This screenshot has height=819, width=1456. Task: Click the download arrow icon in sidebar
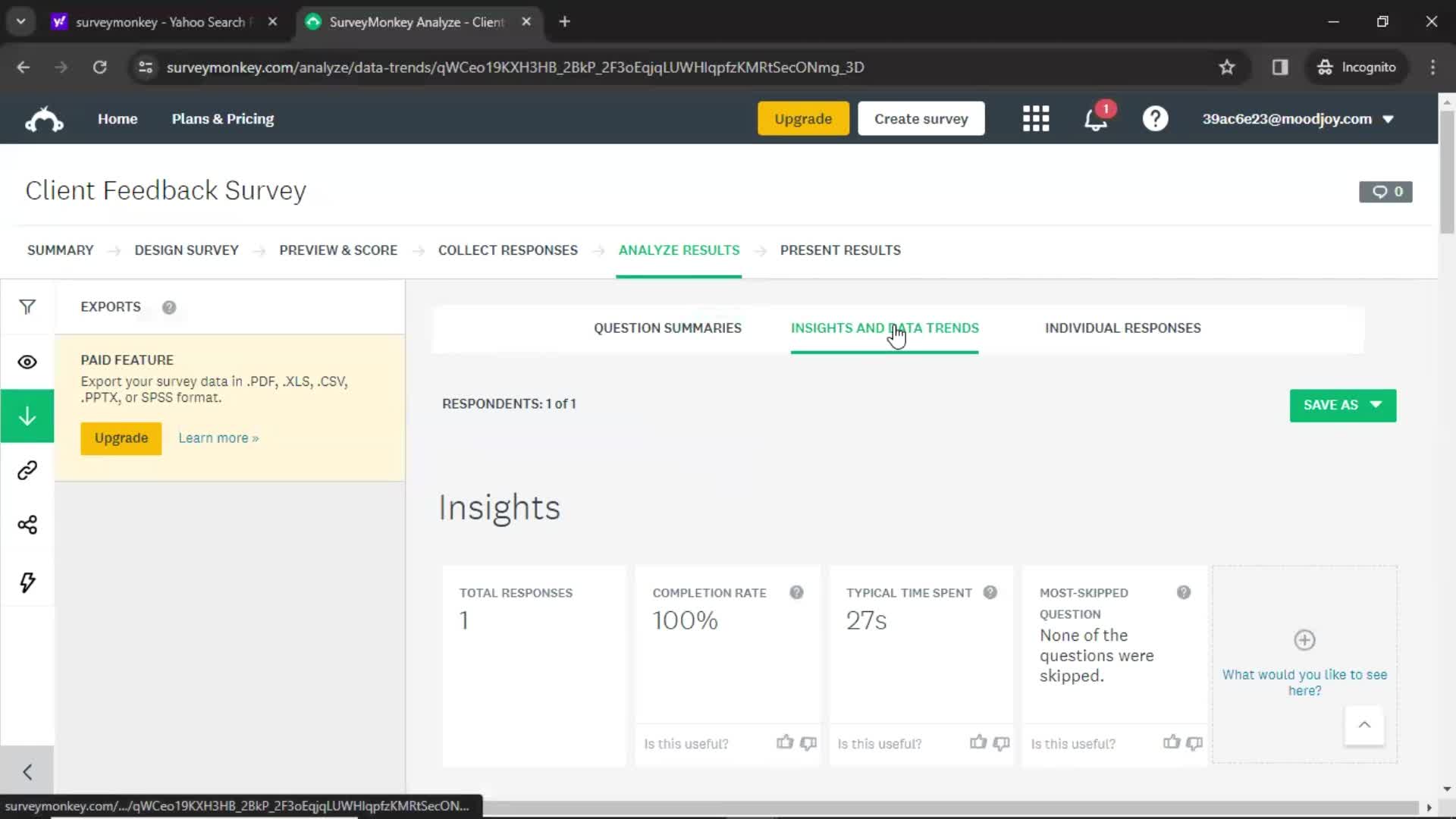click(x=27, y=416)
